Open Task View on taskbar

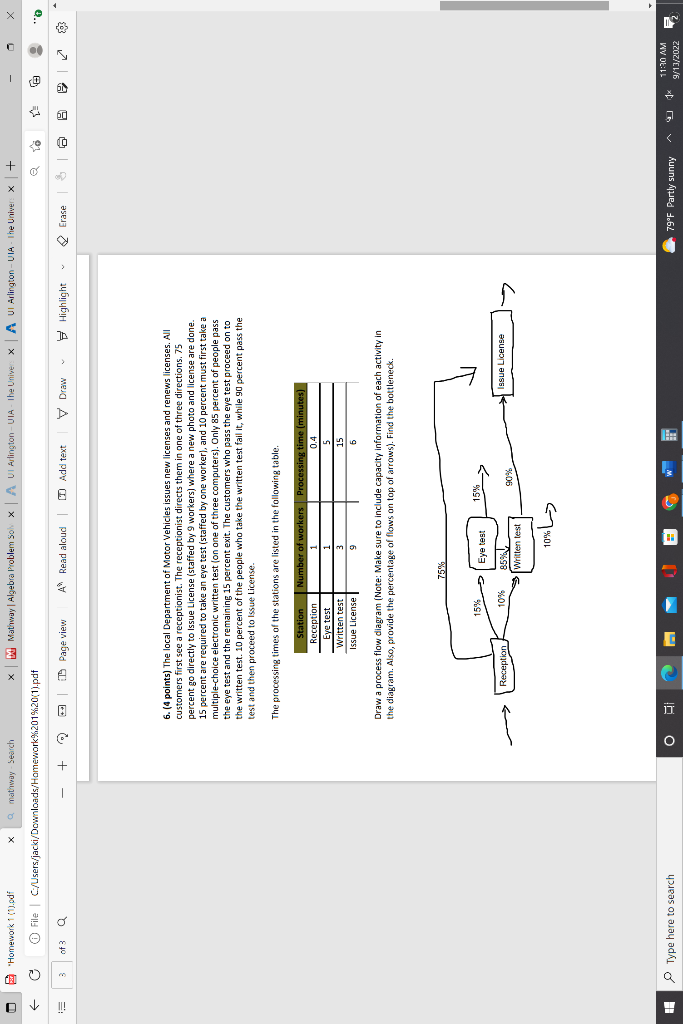click(669, 707)
